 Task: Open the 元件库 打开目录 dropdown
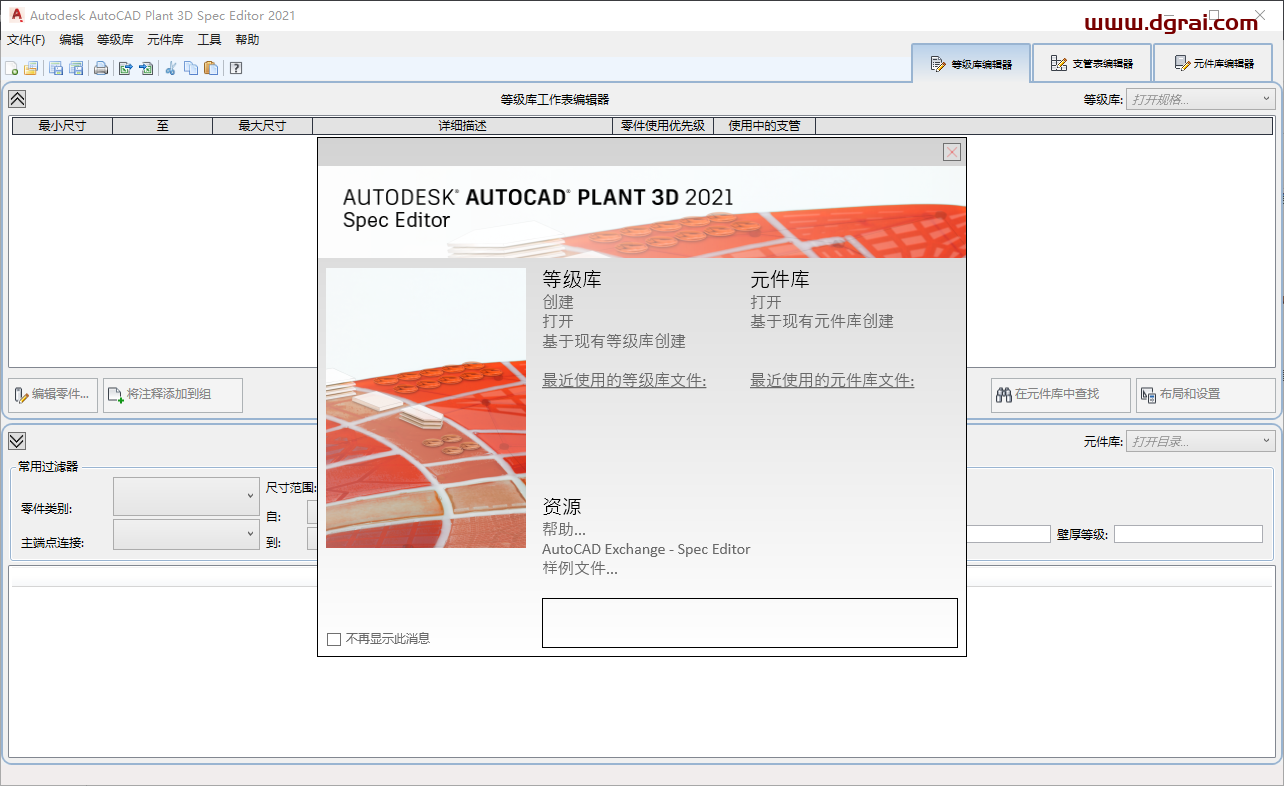pos(1201,441)
